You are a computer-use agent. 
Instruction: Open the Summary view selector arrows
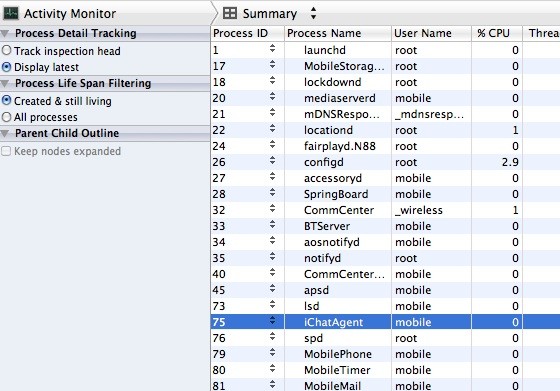pyautogui.click(x=313, y=13)
